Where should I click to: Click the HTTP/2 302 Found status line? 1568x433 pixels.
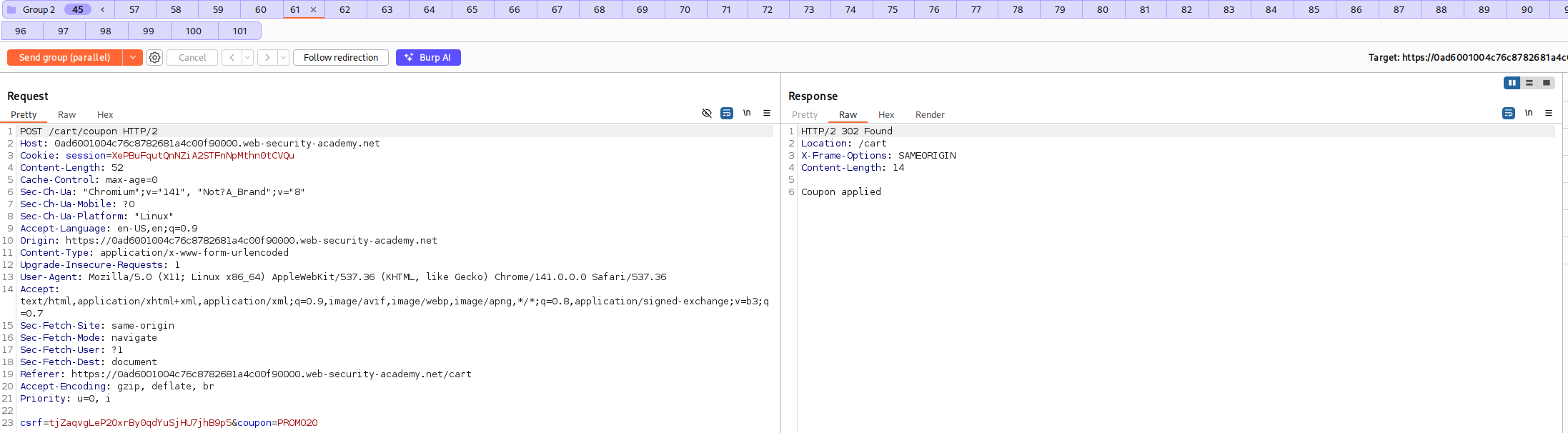[847, 131]
